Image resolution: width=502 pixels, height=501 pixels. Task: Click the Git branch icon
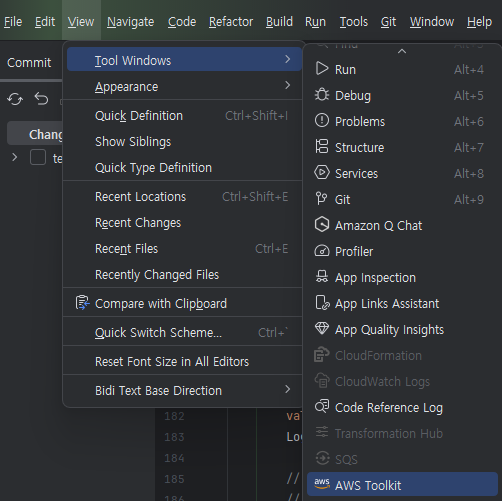[322, 199]
